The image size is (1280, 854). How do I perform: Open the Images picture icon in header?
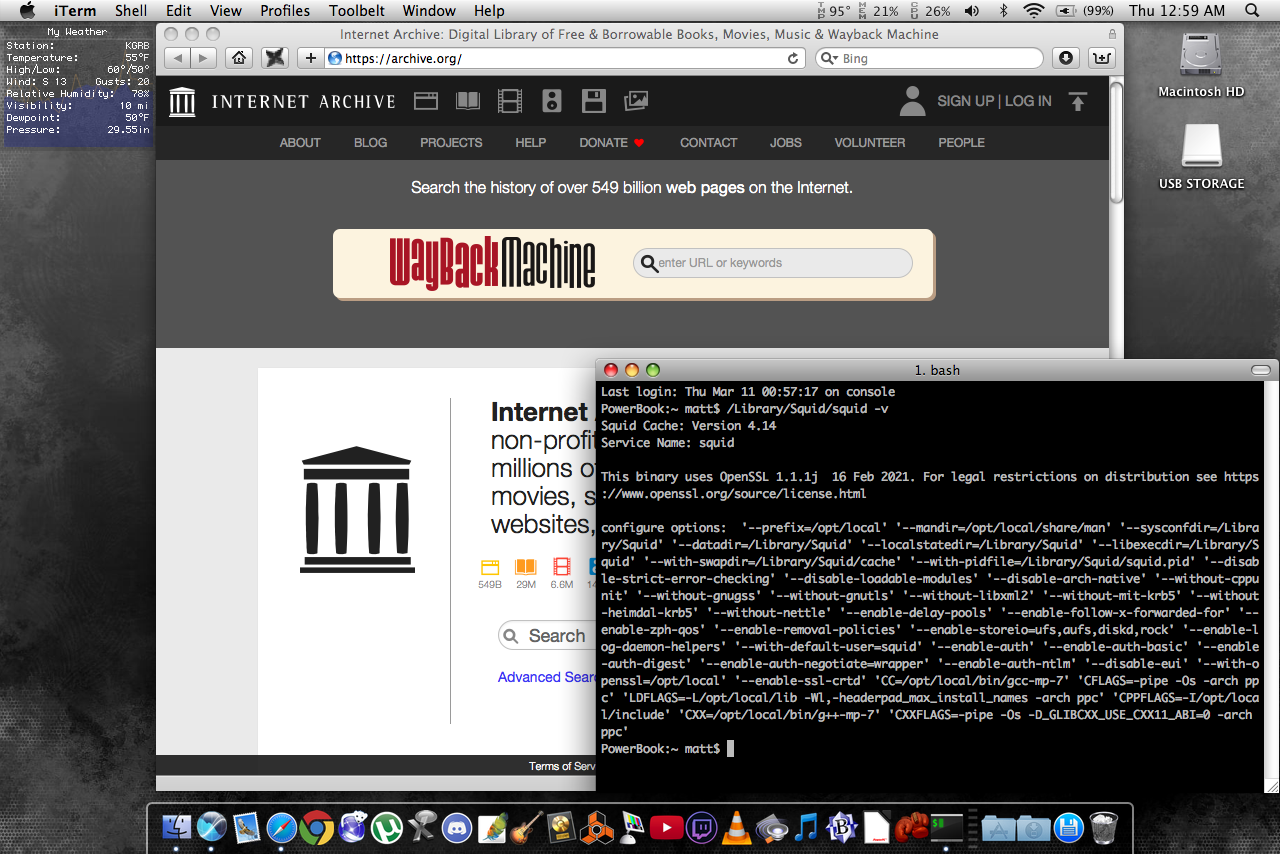tap(636, 101)
